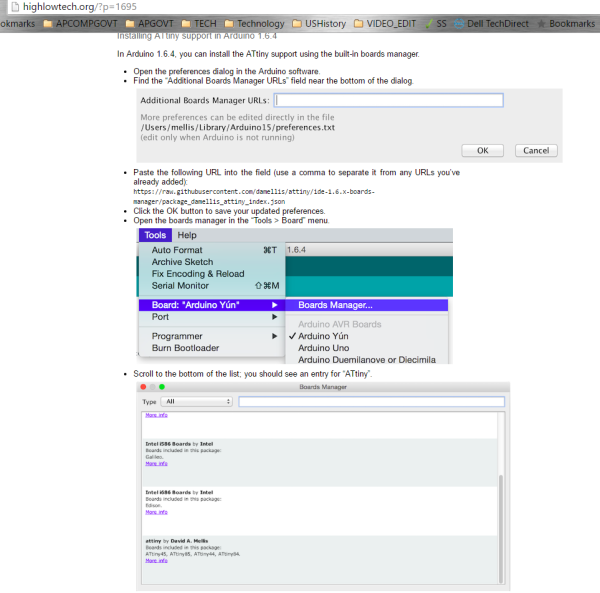Image resolution: width=600 pixels, height=593 pixels.
Task: Click the OK button in preferences image
Action: pyautogui.click(x=483, y=151)
